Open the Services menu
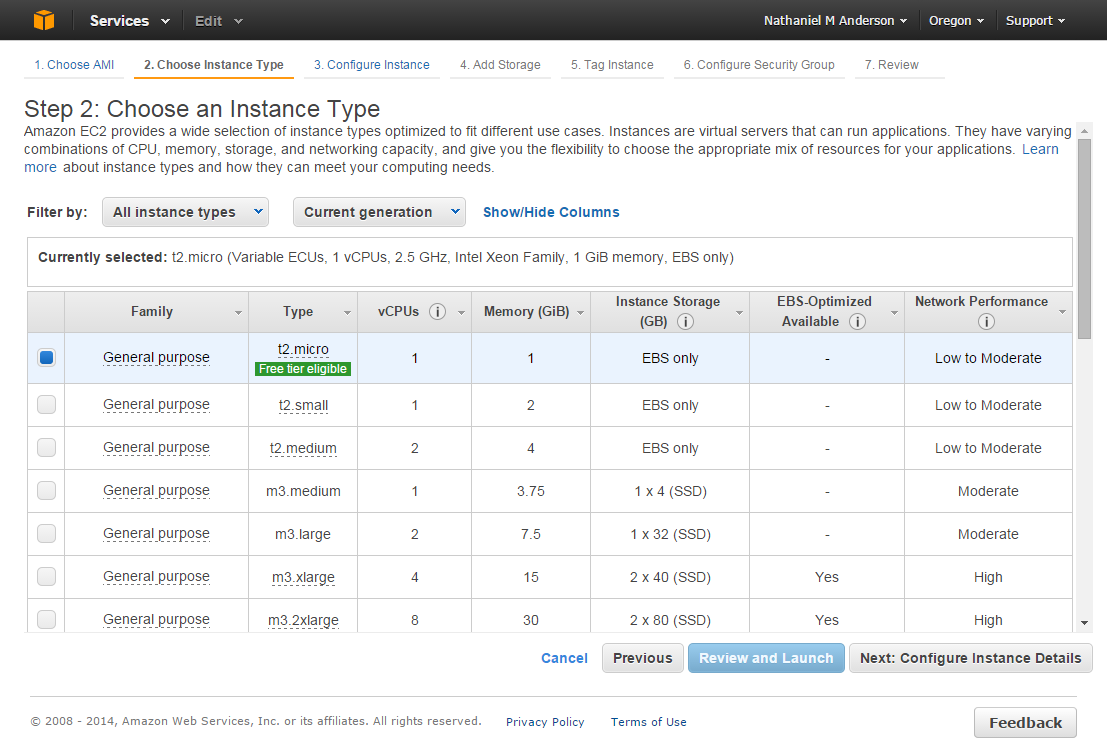 [x=129, y=20]
